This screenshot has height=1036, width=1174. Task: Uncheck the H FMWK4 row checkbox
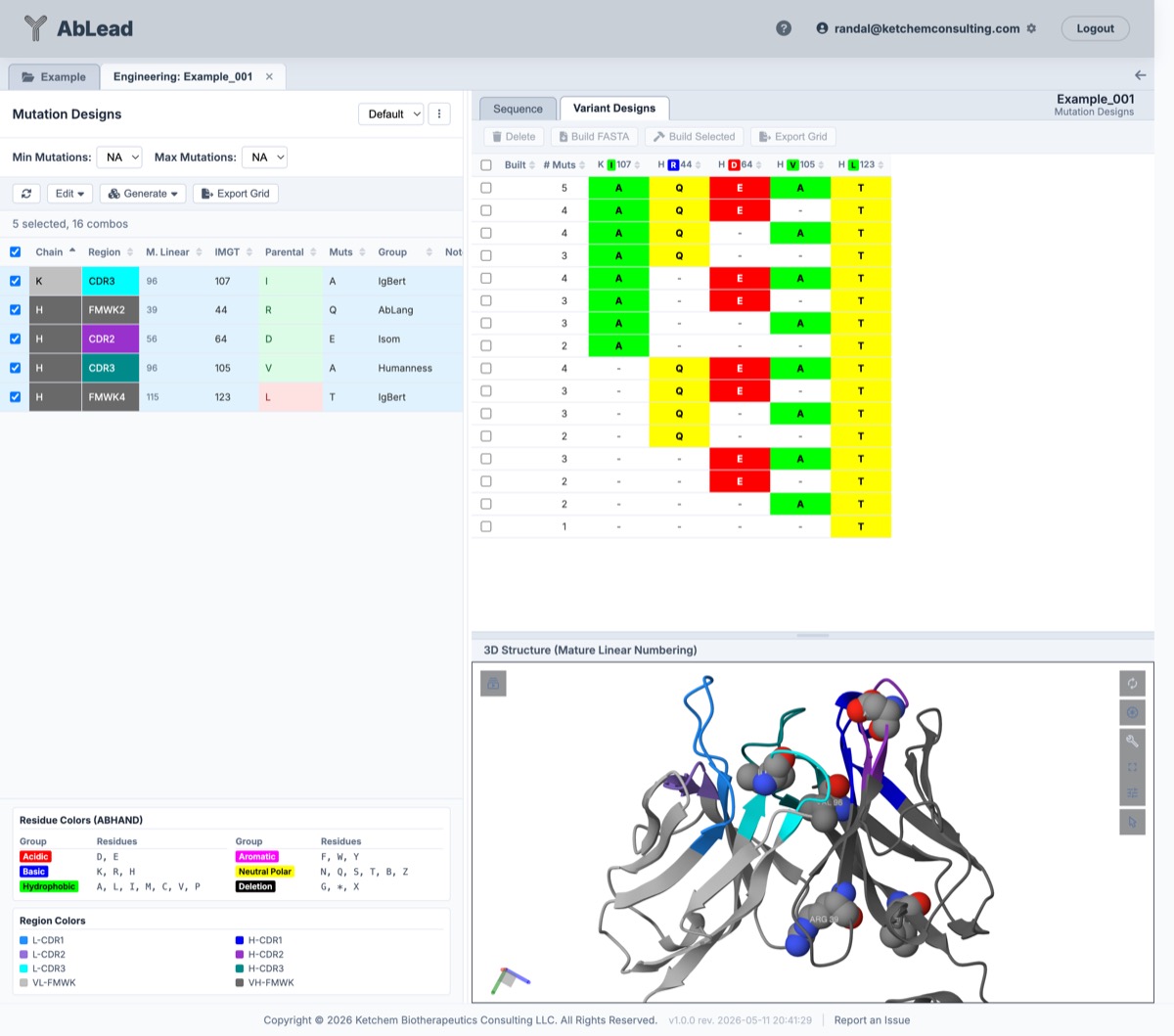click(15, 397)
